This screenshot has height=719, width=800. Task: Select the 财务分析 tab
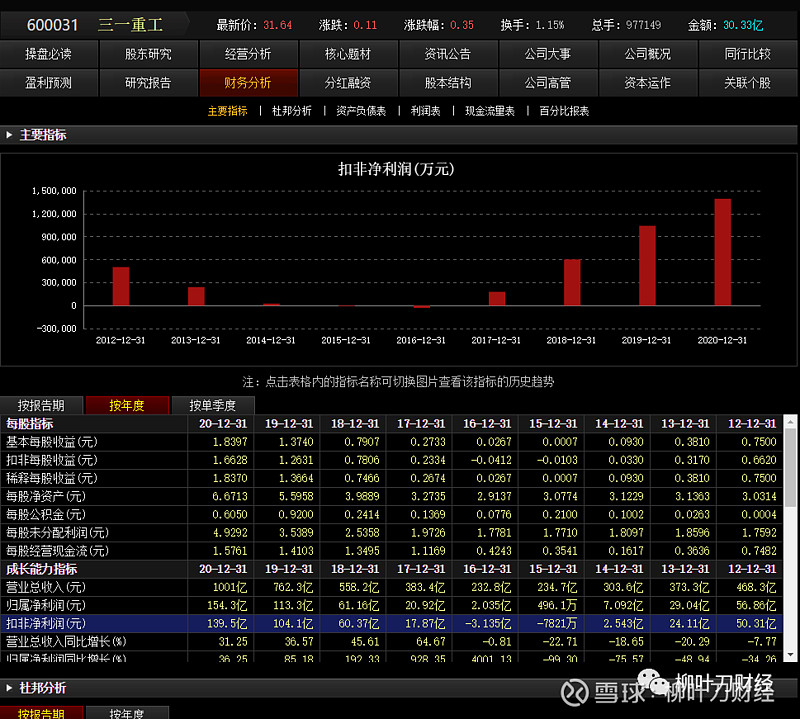click(248, 83)
